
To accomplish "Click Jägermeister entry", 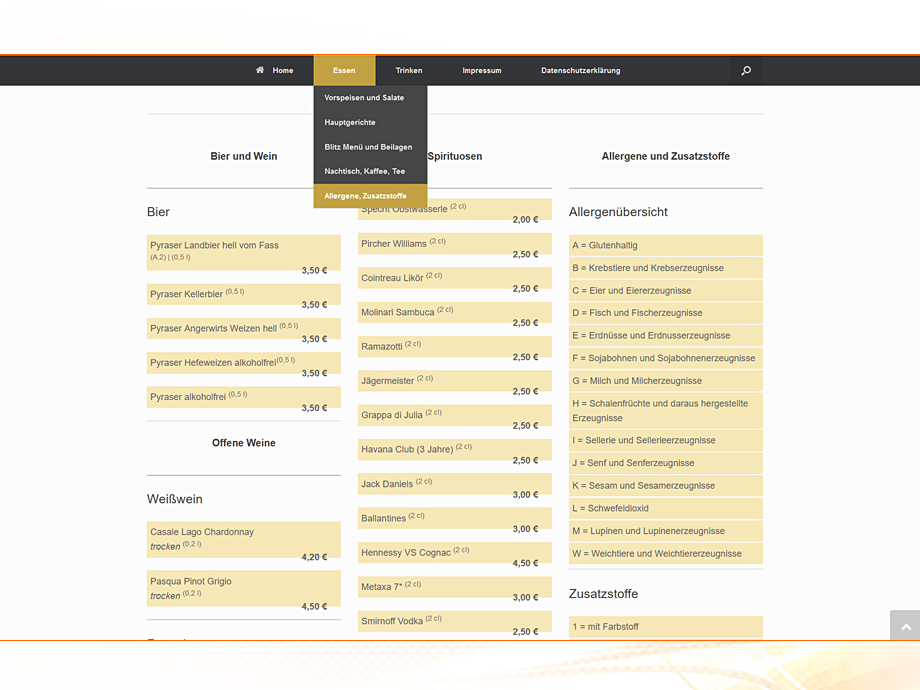I will (x=455, y=381).
